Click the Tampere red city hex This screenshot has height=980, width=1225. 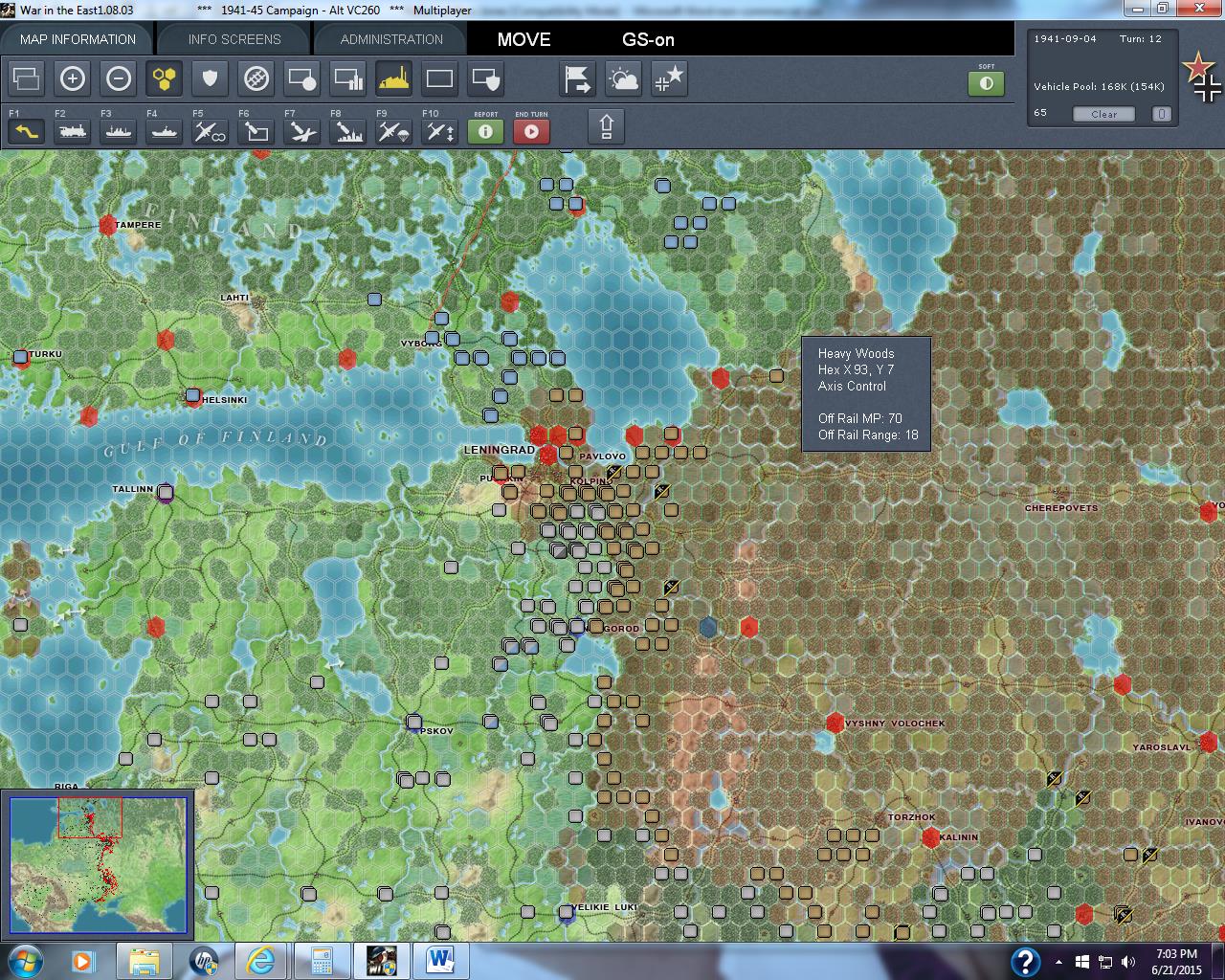point(108,226)
